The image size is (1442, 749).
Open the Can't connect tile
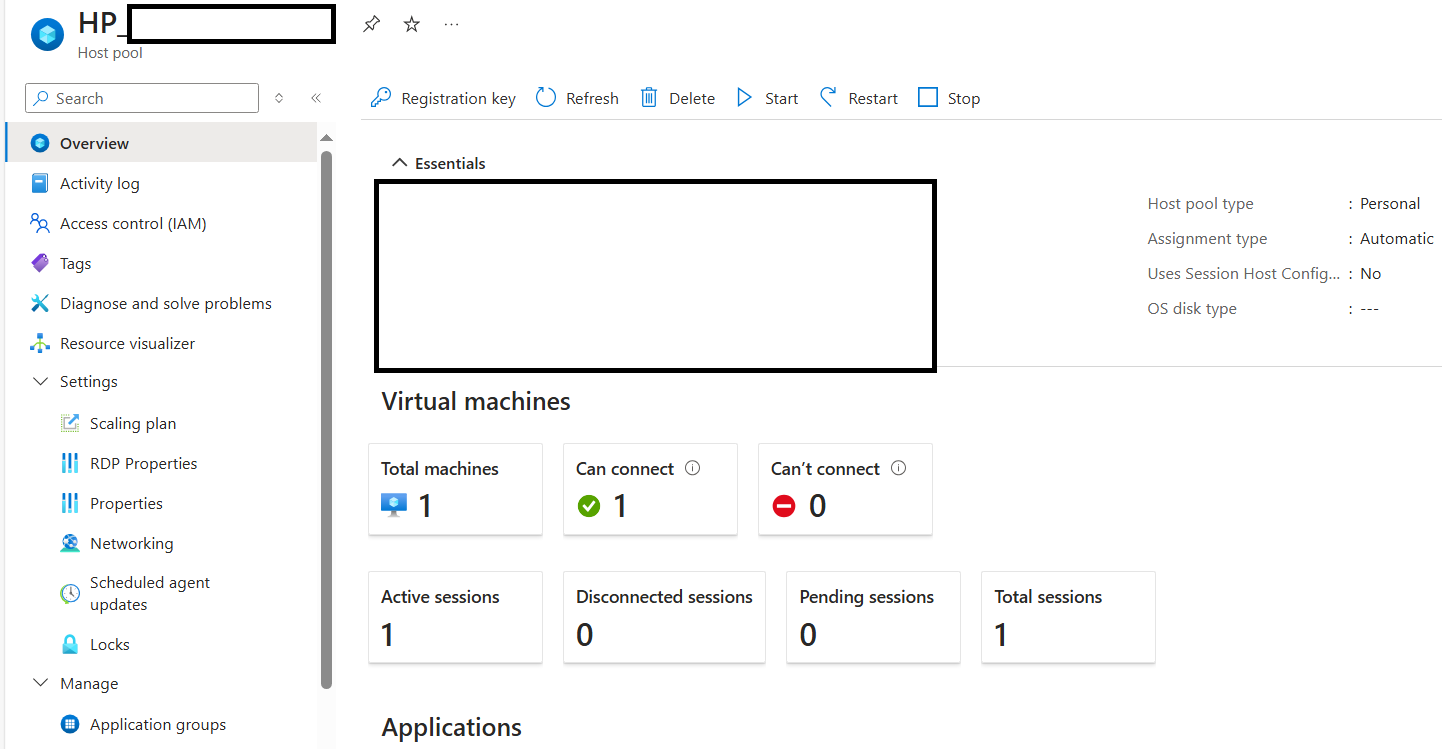click(845, 489)
